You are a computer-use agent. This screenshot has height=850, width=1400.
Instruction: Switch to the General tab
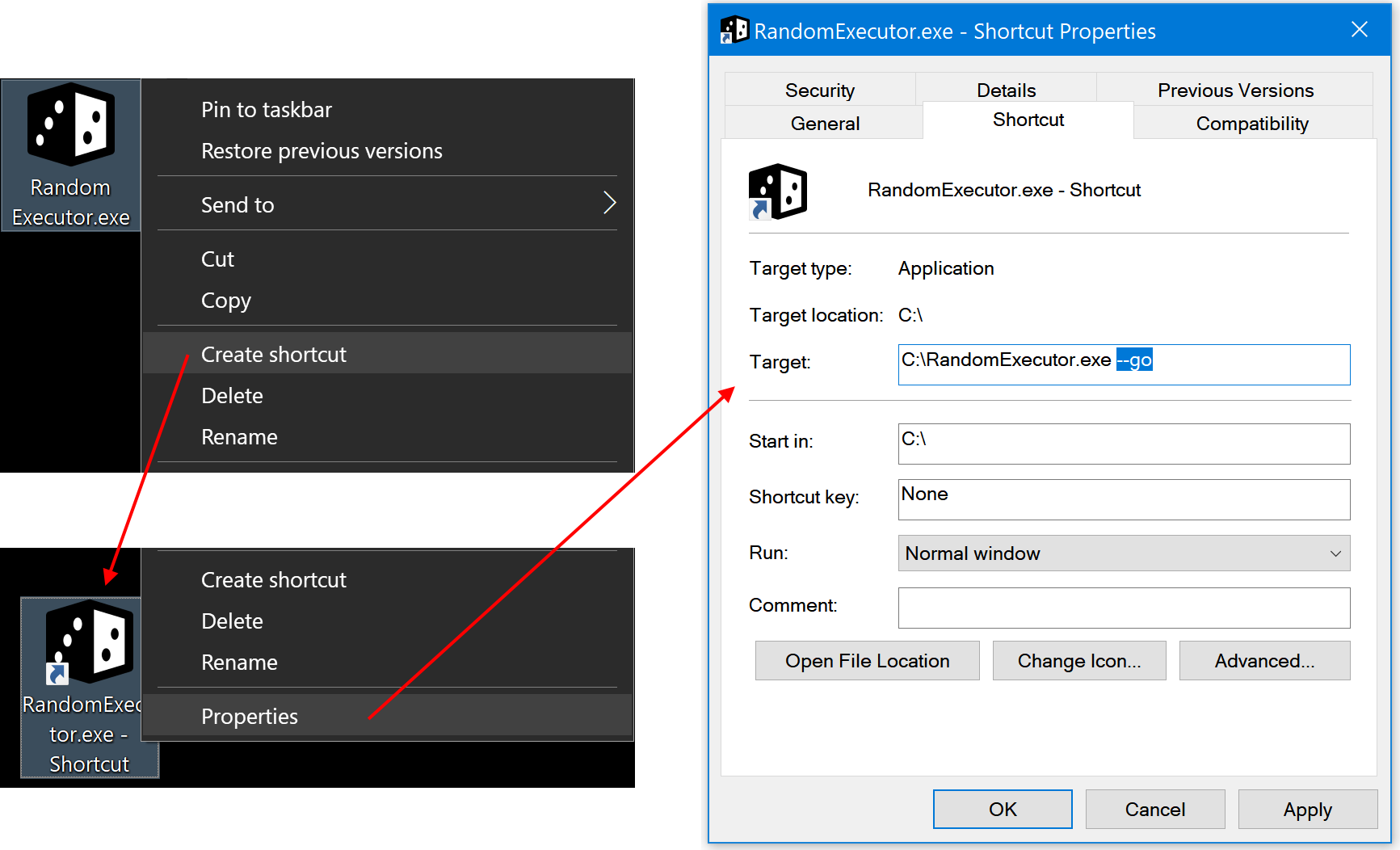click(x=824, y=123)
